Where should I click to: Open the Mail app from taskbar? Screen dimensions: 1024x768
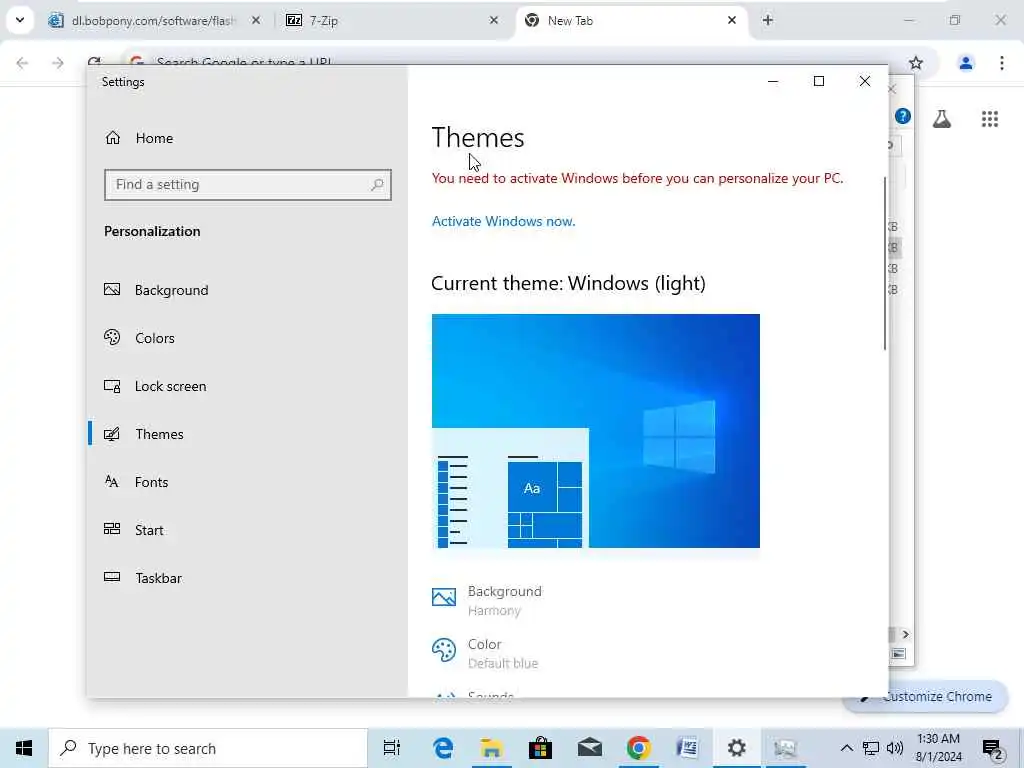[x=590, y=748]
